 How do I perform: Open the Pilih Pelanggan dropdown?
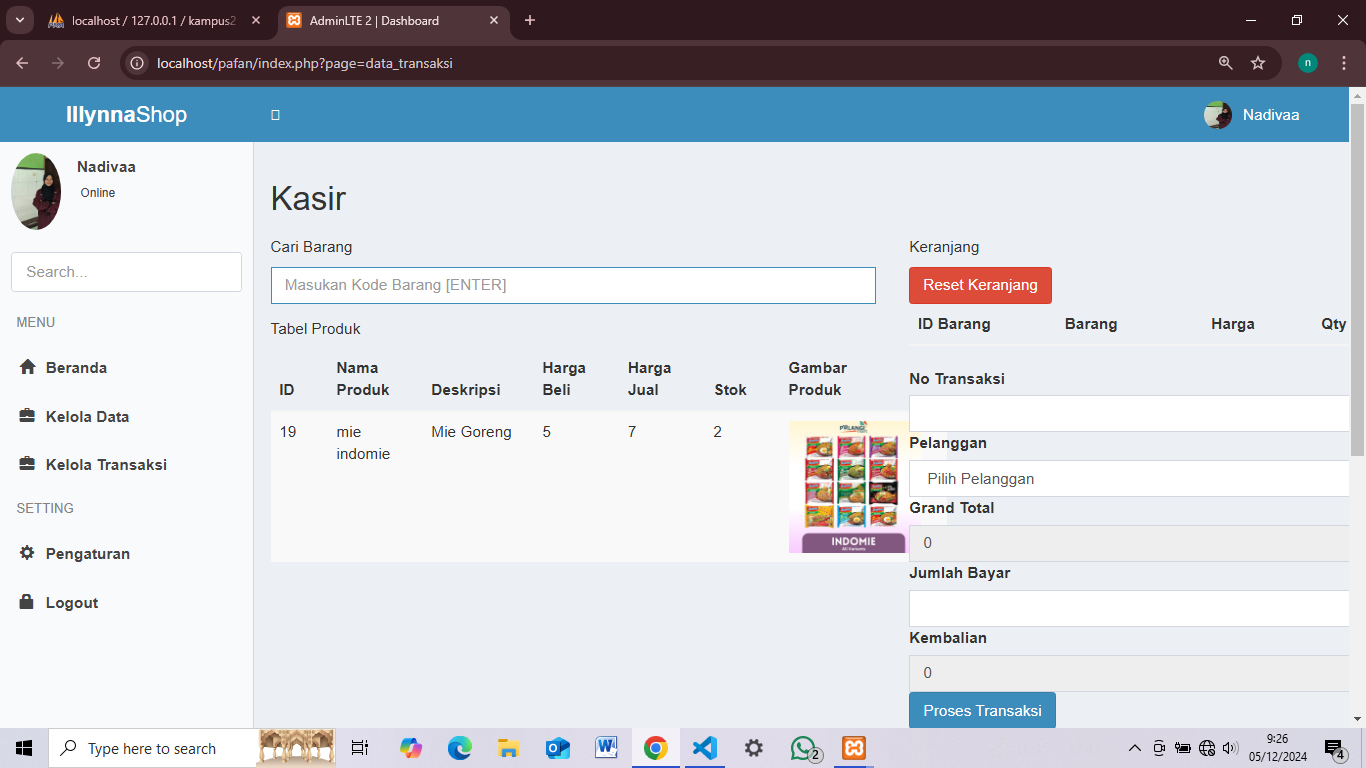tap(1130, 479)
